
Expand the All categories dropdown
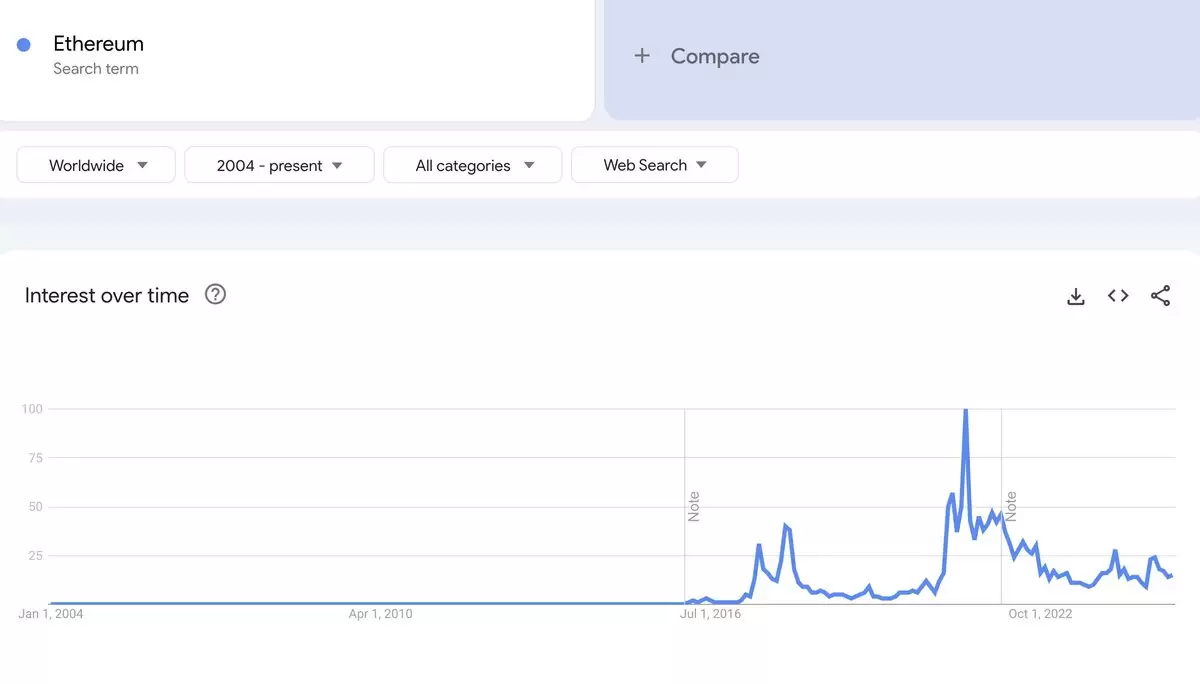pyautogui.click(x=473, y=165)
